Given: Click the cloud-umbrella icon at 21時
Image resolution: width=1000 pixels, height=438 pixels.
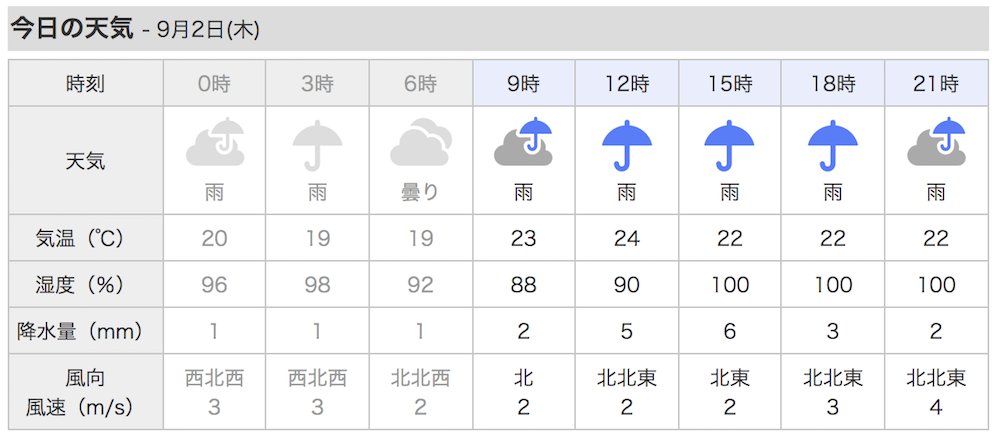Looking at the screenshot, I should coord(936,142).
